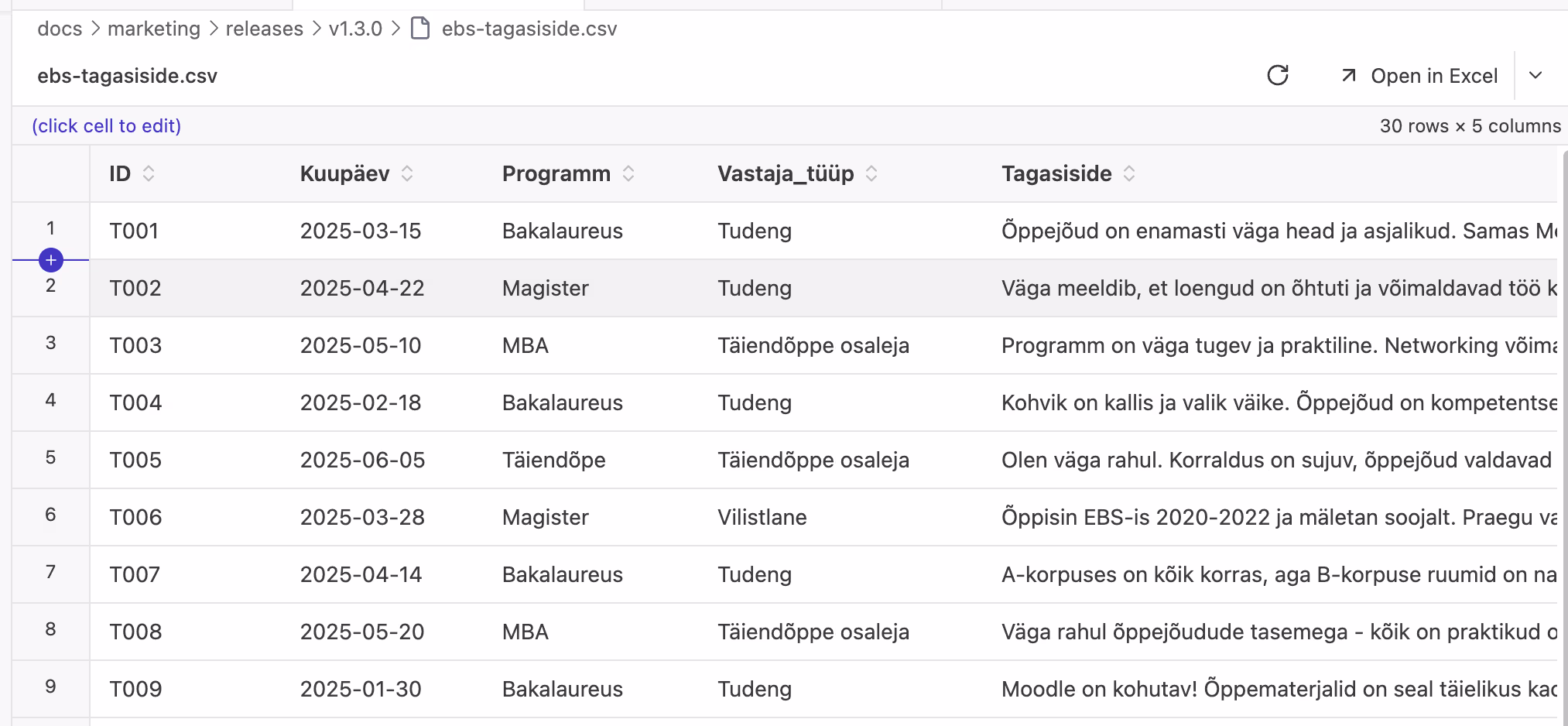
Task: Open the docs breadcrumb folder
Action: click(60, 29)
